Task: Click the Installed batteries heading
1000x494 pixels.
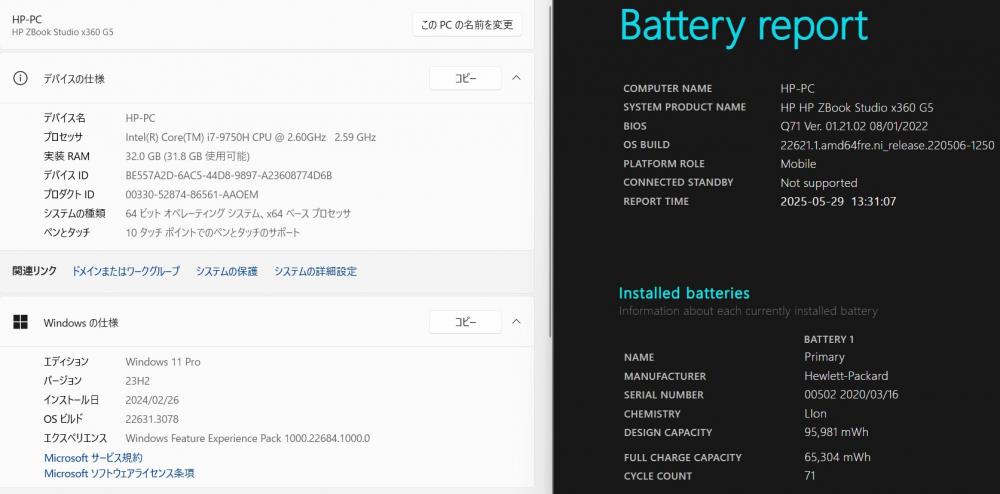Action: (x=684, y=293)
